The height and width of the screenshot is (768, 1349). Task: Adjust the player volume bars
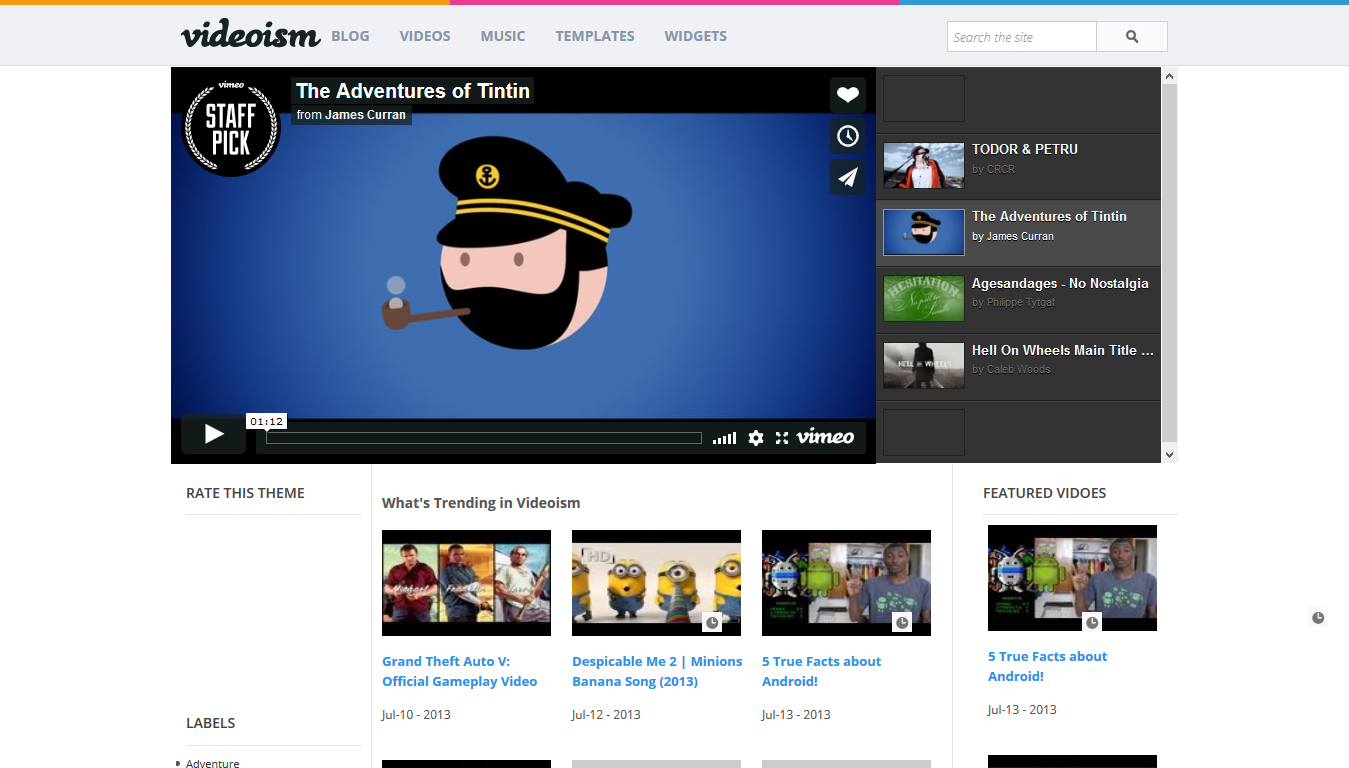pyautogui.click(x=725, y=438)
